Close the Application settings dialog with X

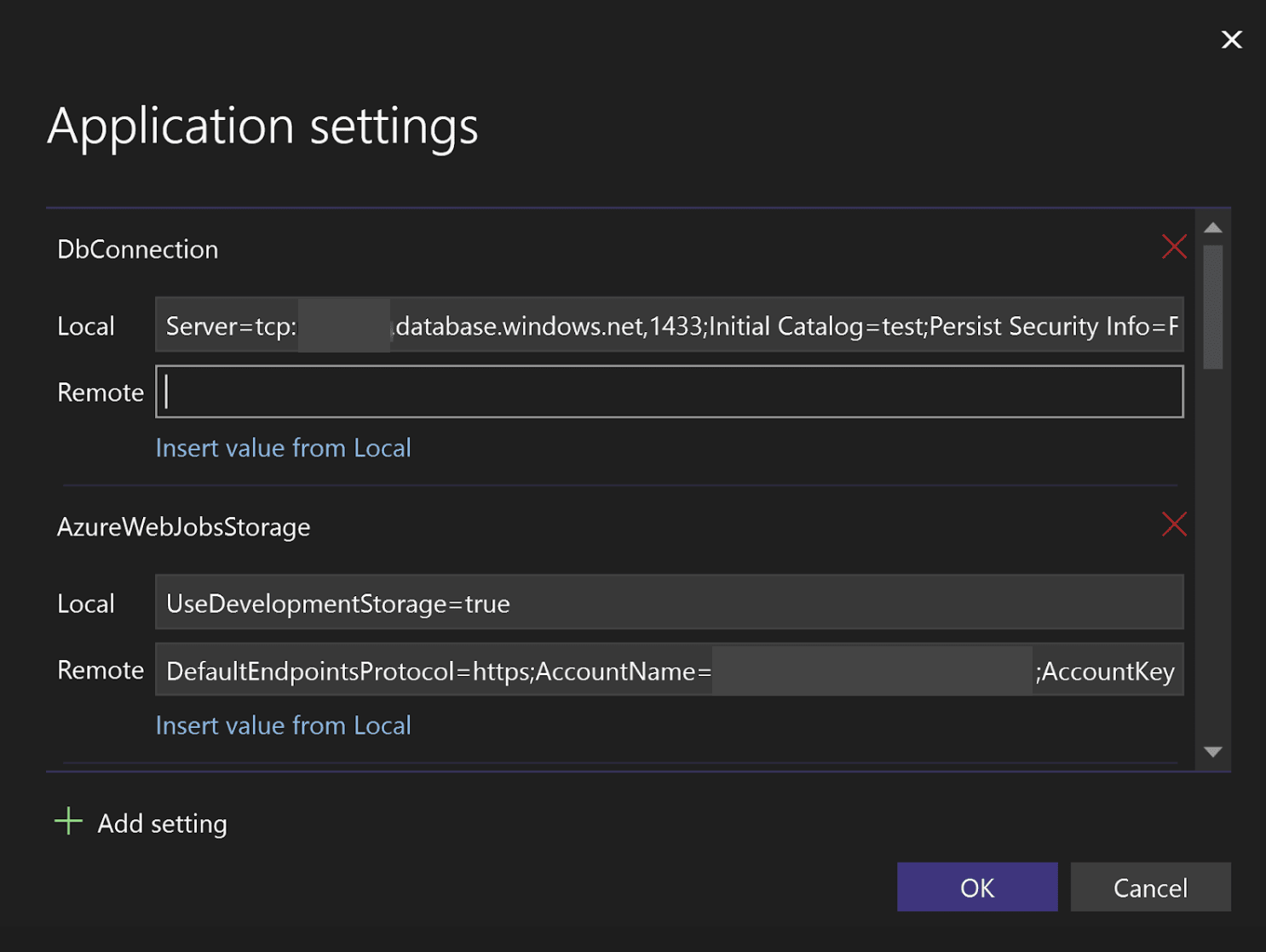pyautogui.click(x=1231, y=39)
